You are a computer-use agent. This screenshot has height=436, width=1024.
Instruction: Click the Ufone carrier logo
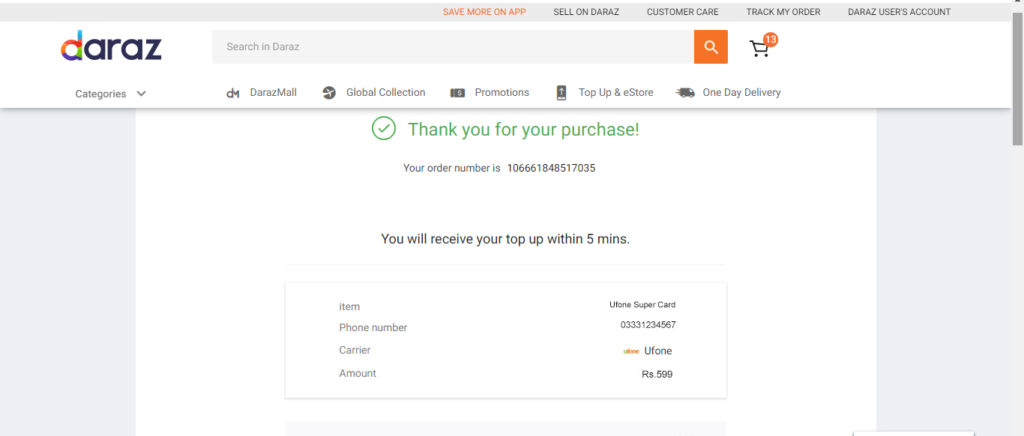coord(631,351)
